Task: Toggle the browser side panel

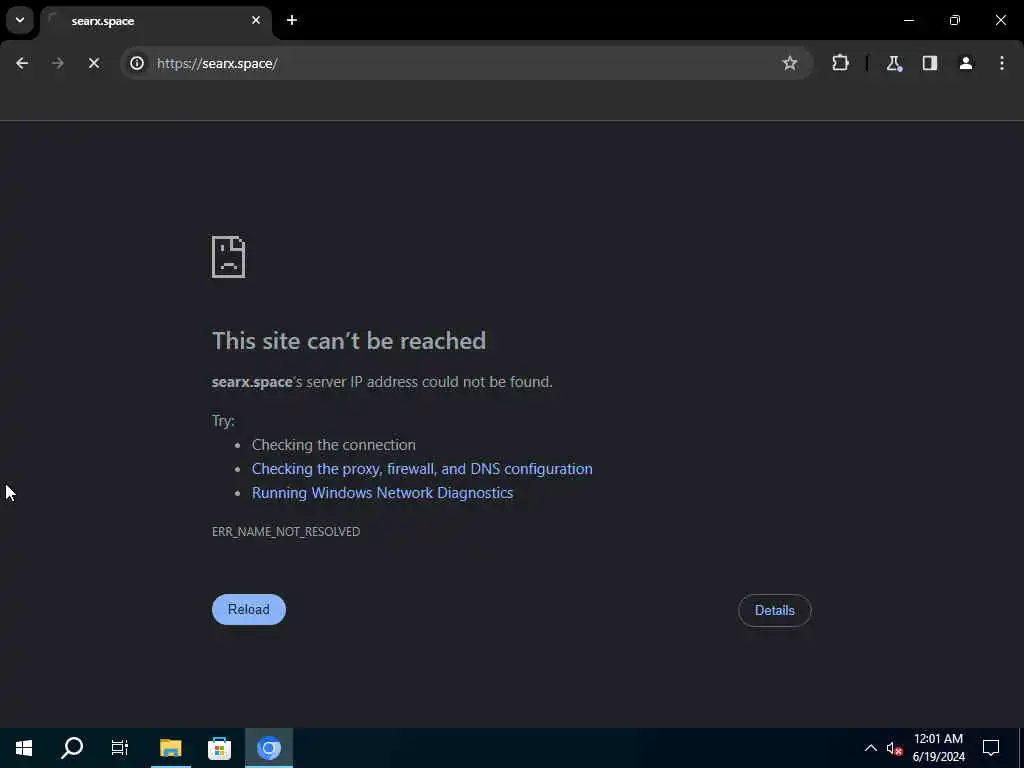Action: pyautogui.click(x=930, y=63)
